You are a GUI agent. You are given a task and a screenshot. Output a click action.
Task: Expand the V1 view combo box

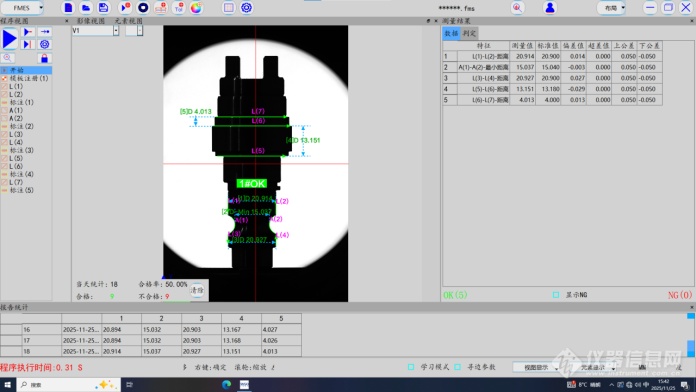[x=116, y=31]
